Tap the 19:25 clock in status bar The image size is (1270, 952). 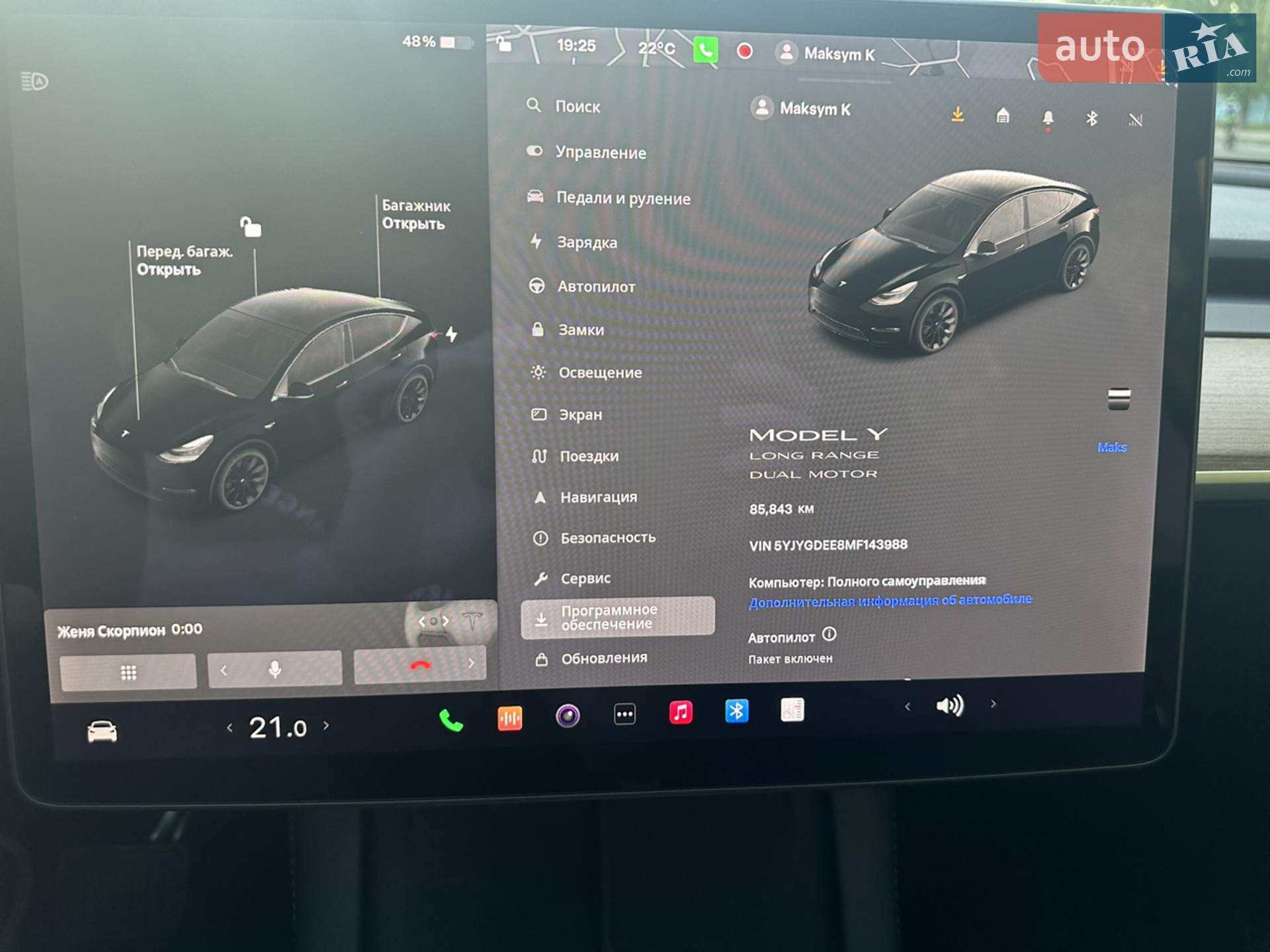tap(576, 46)
